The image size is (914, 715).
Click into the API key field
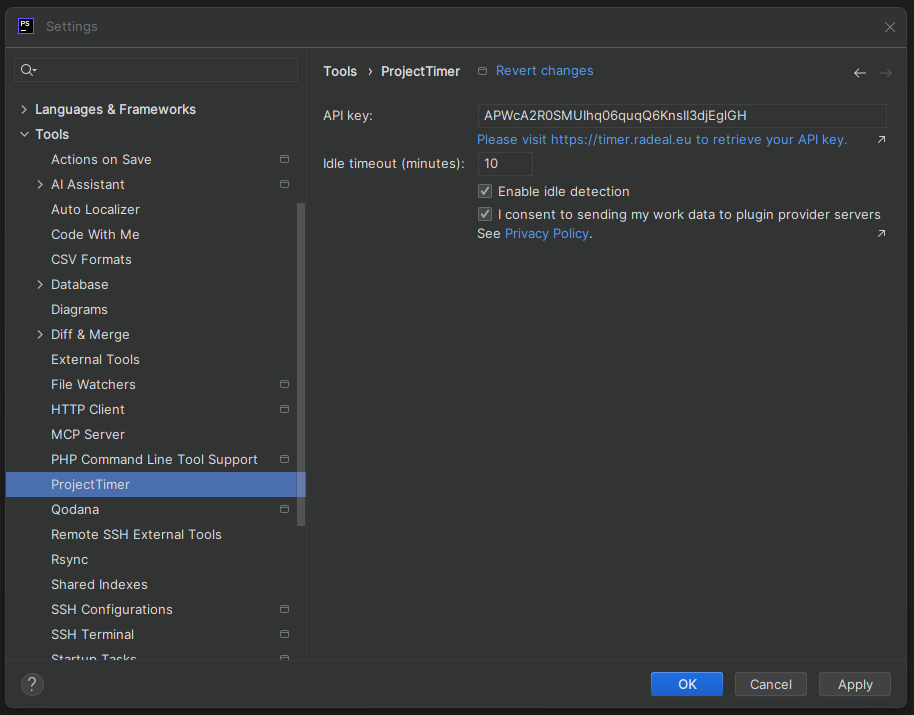pos(682,115)
